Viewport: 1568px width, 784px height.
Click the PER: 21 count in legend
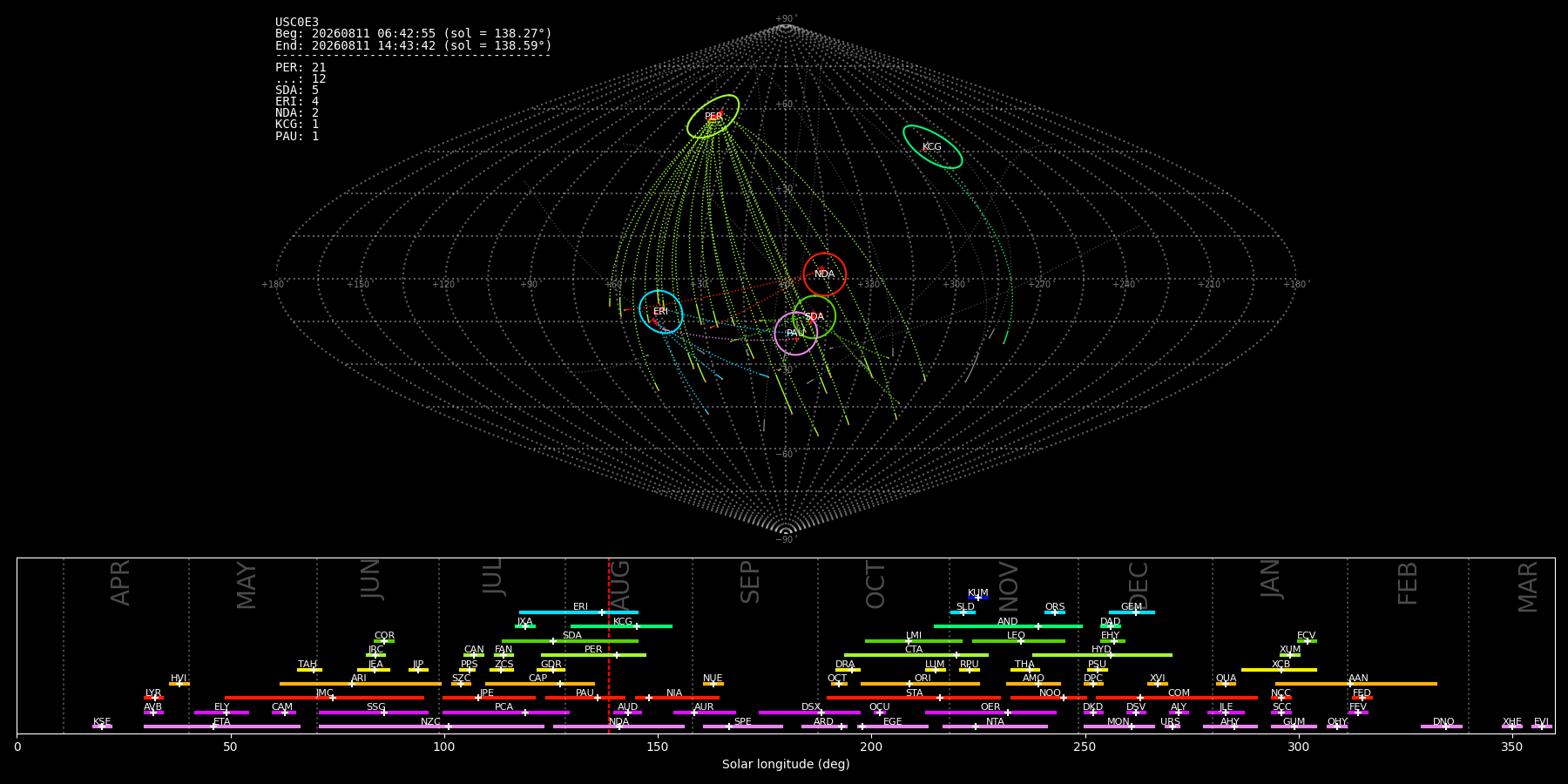coord(301,67)
